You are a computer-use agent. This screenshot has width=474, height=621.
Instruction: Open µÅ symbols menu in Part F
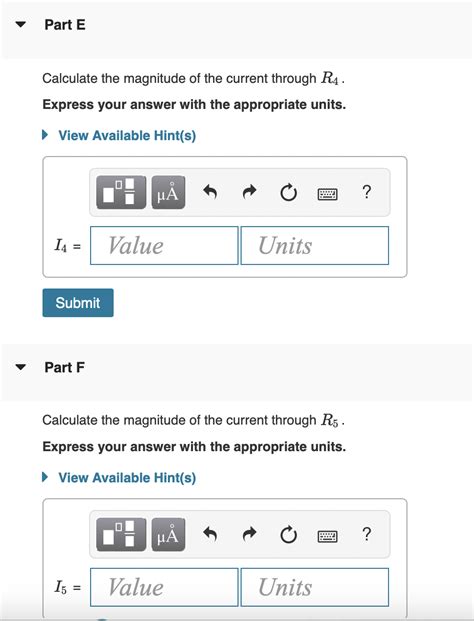168,535
